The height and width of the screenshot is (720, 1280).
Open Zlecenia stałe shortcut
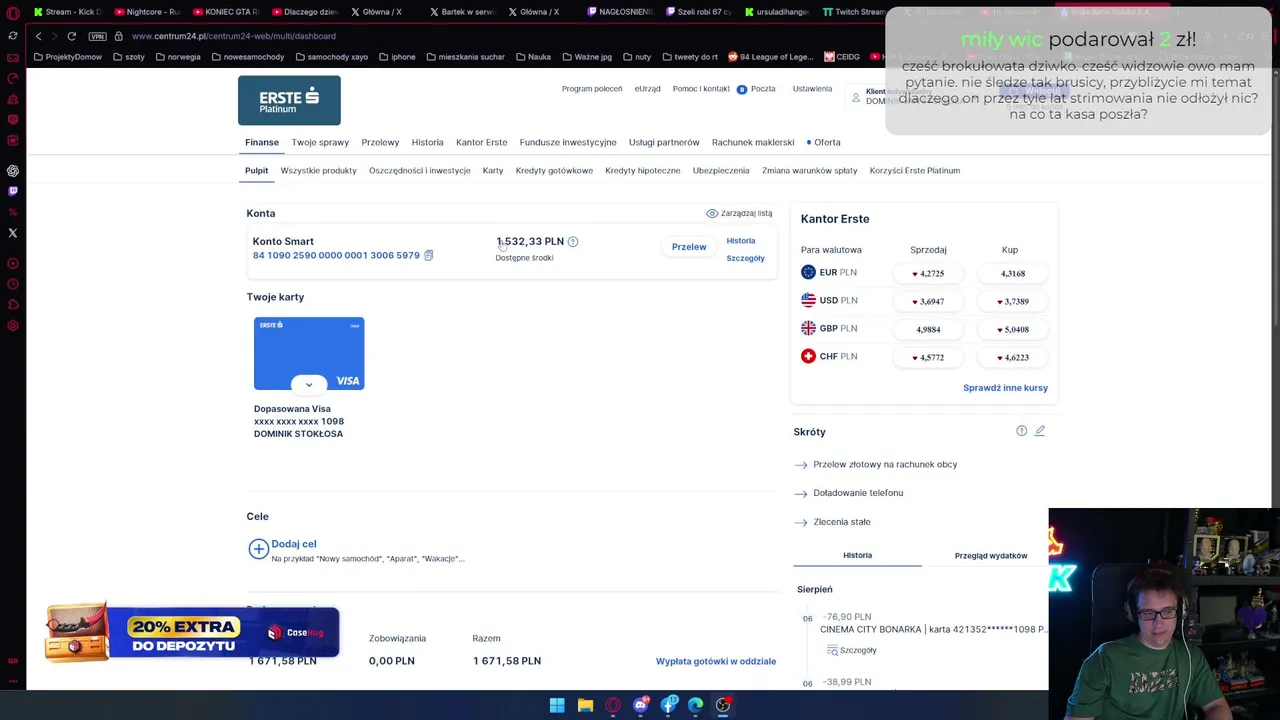click(x=842, y=522)
